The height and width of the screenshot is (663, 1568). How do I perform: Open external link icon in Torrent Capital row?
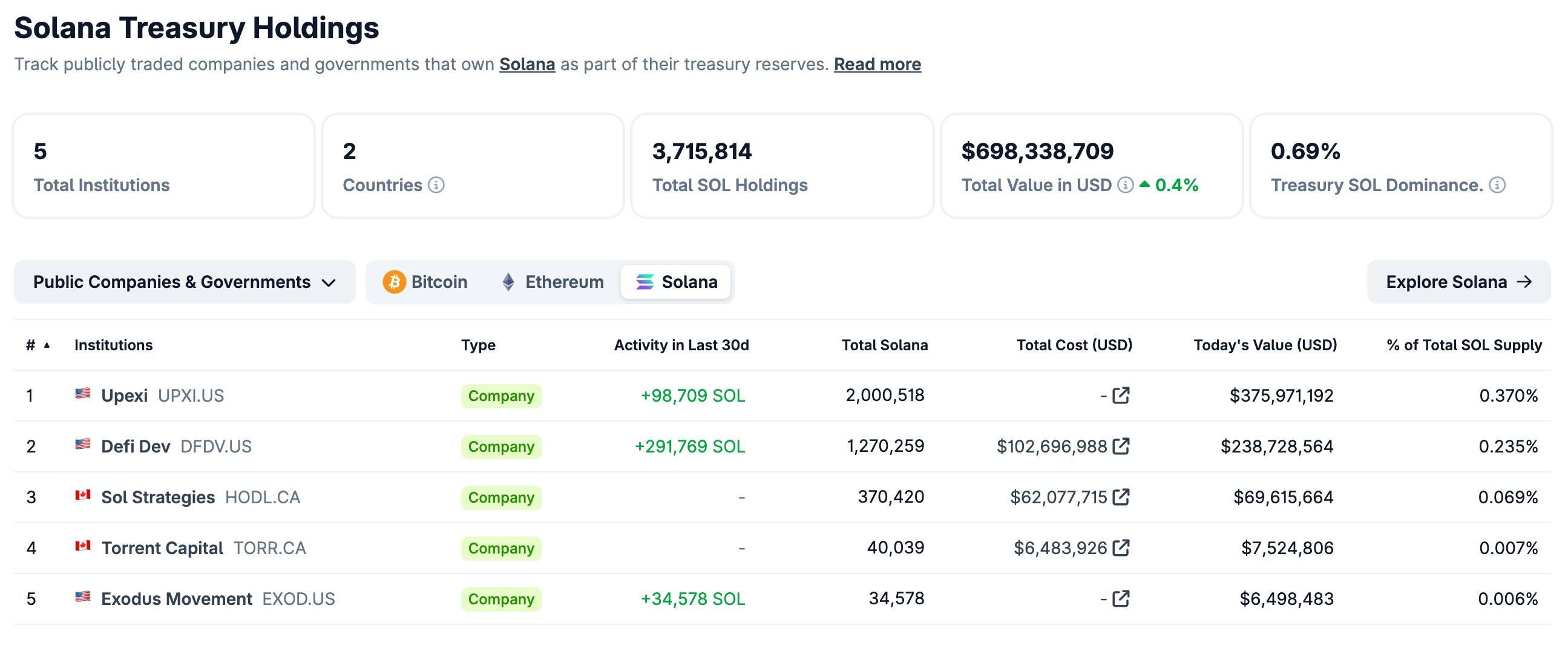coord(1121,548)
